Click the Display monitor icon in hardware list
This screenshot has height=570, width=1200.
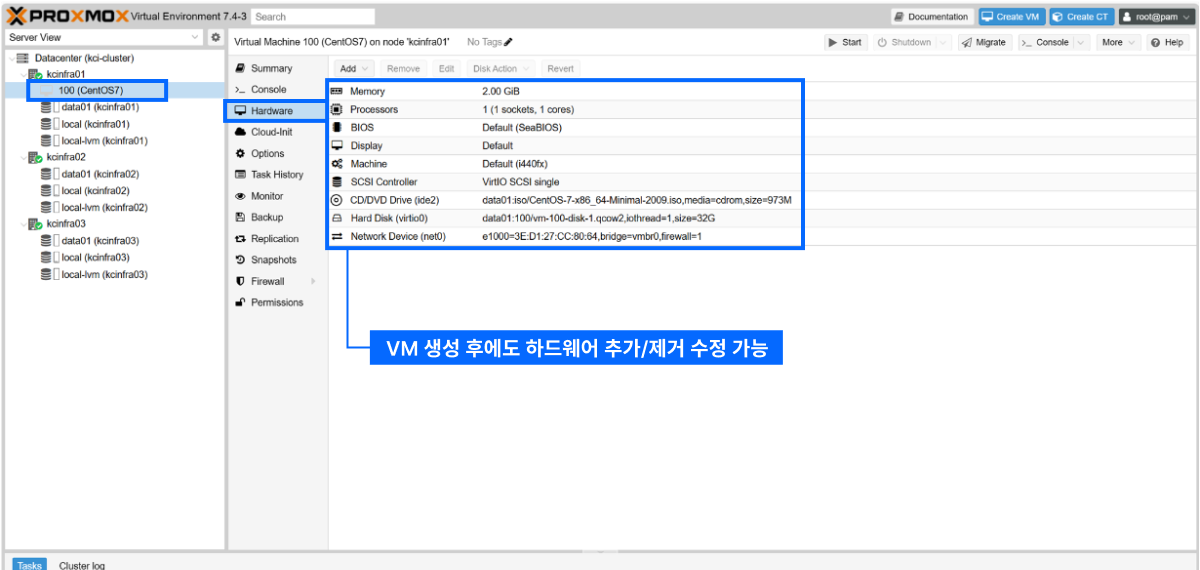point(337,146)
